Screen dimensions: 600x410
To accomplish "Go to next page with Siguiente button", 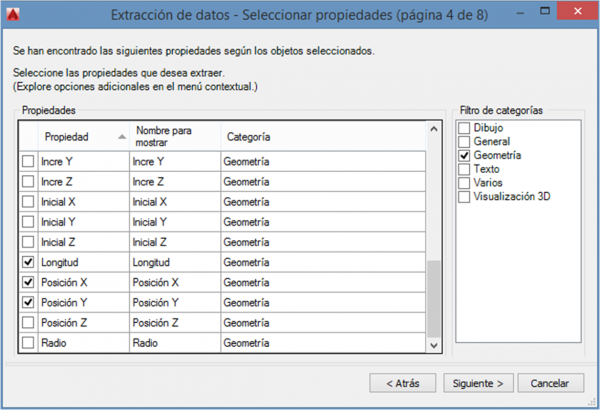I will click(482, 383).
